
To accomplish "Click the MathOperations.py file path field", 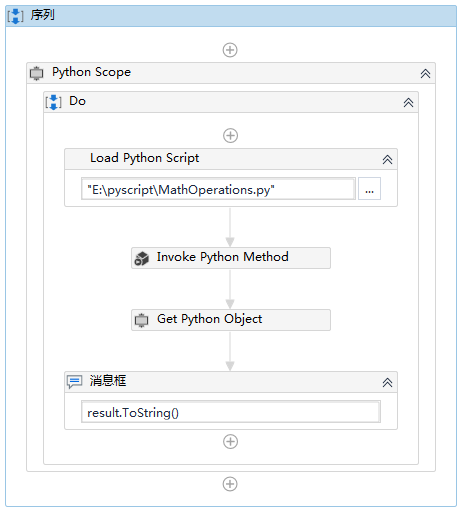I will (x=219, y=189).
